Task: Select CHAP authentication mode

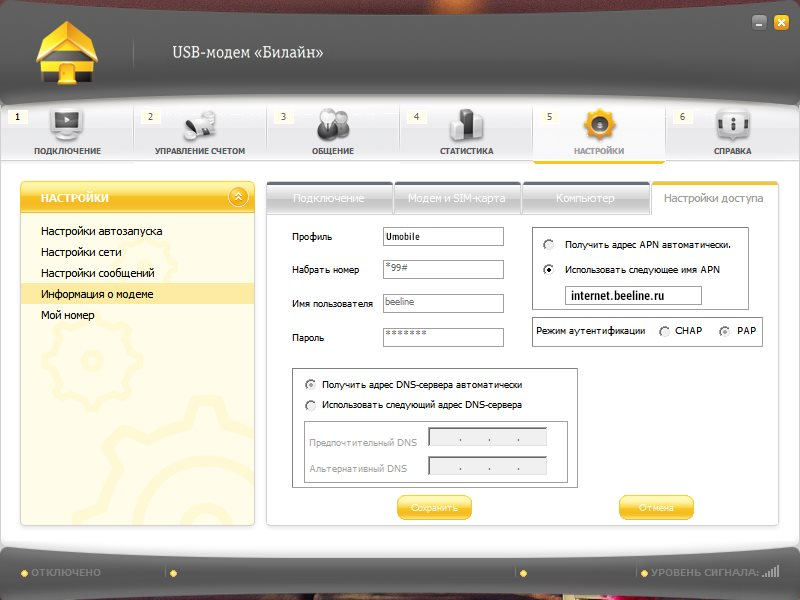Action: coord(665,331)
